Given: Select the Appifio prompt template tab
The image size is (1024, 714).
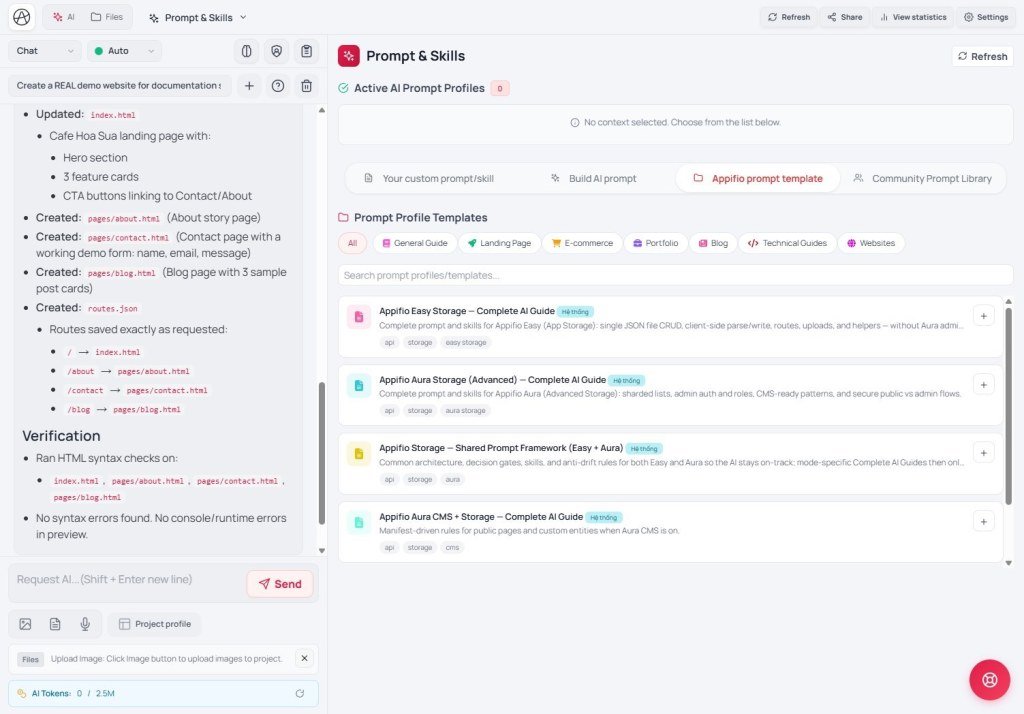Looking at the screenshot, I should click(758, 178).
